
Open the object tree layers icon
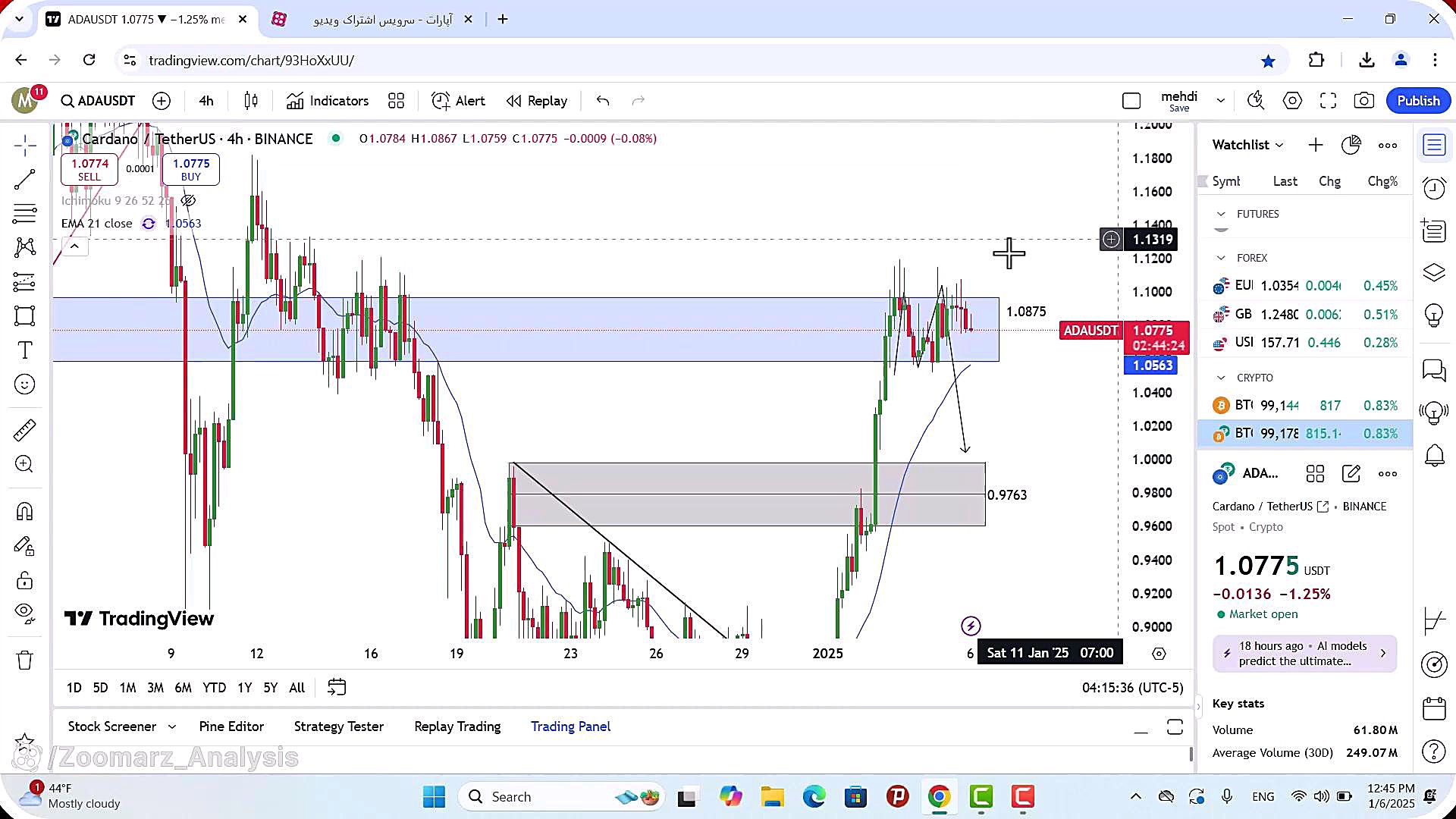coord(1433,272)
